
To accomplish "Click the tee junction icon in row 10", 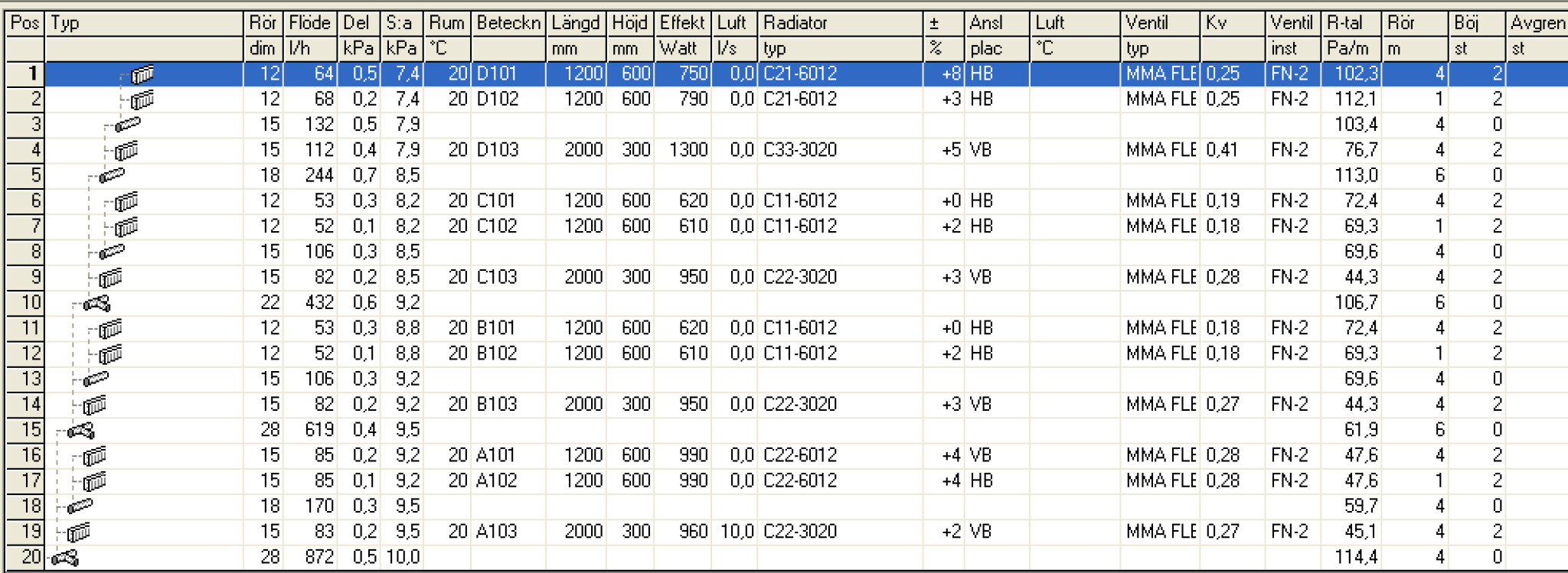I will tap(97, 304).
